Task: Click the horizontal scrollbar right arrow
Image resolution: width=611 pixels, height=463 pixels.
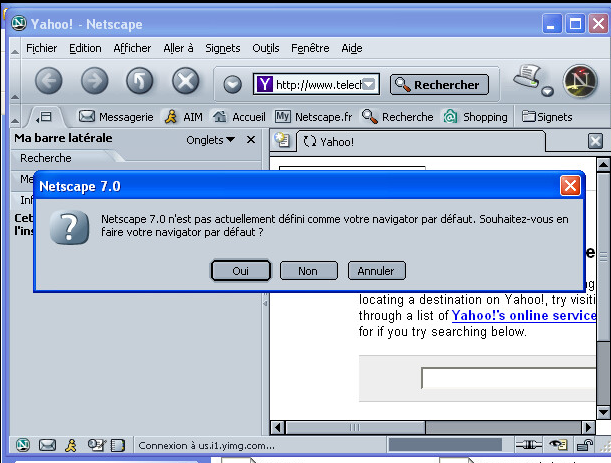Action: click(588, 428)
